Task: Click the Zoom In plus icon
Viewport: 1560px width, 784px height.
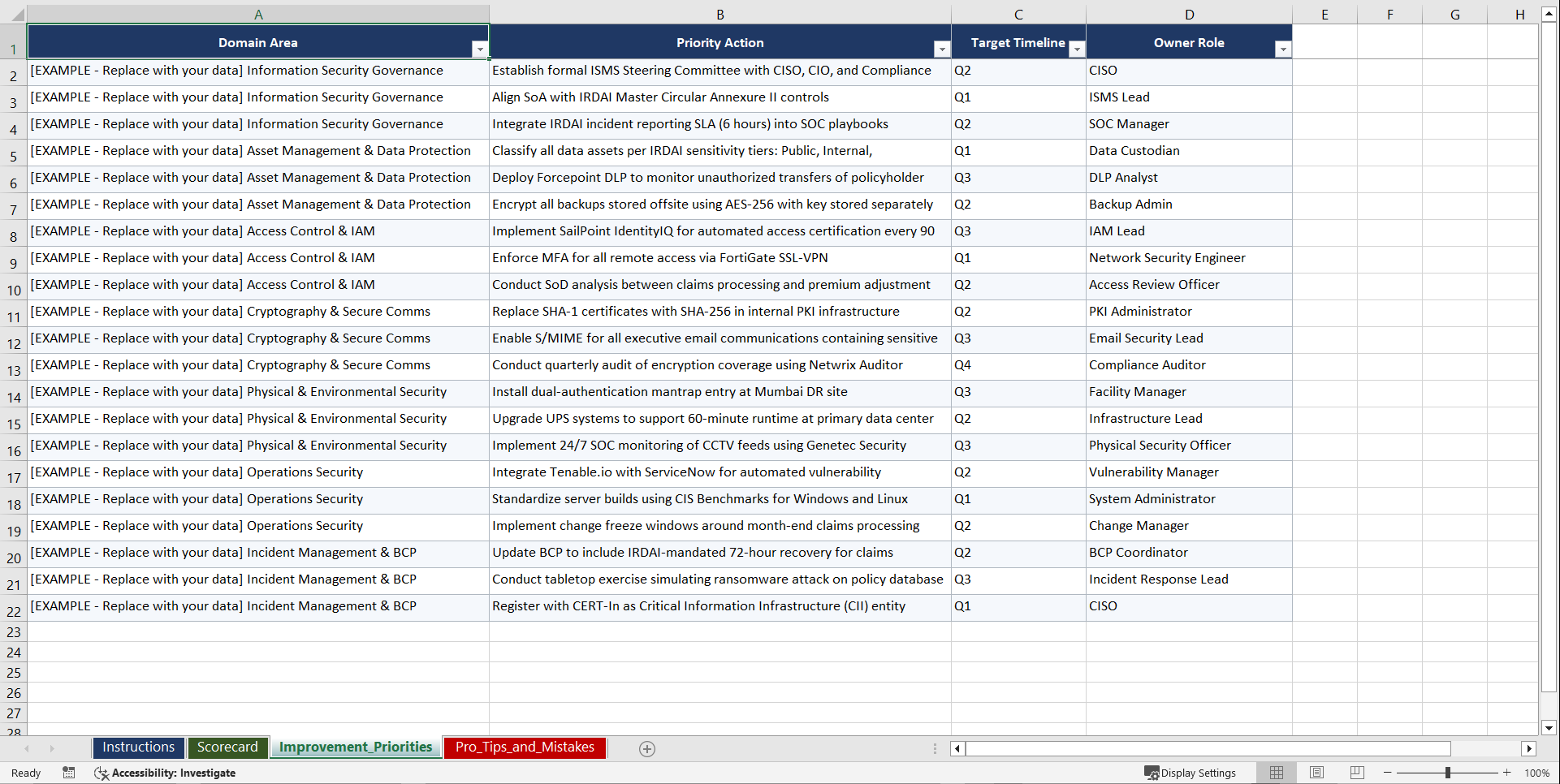Action: click(x=1507, y=773)
